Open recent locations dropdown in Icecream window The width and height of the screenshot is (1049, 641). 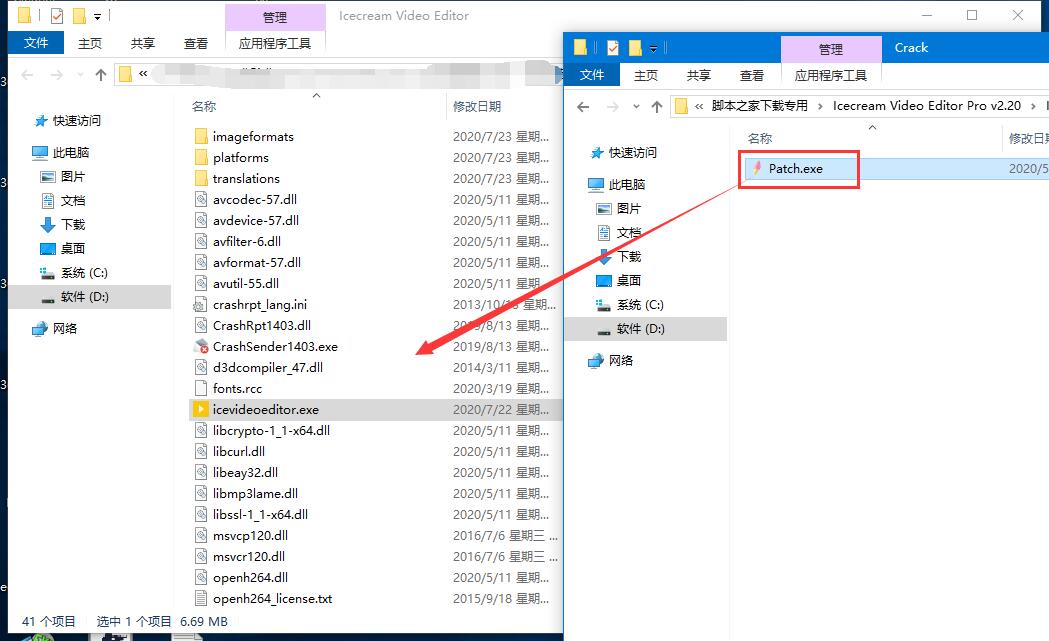[80, 75]
